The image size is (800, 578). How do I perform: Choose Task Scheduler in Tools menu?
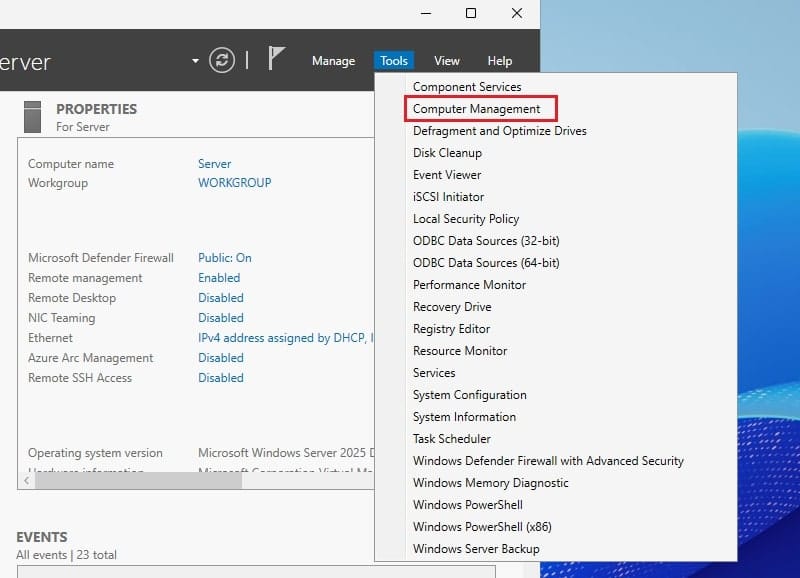pyautogui.click(x=452, y=439)
